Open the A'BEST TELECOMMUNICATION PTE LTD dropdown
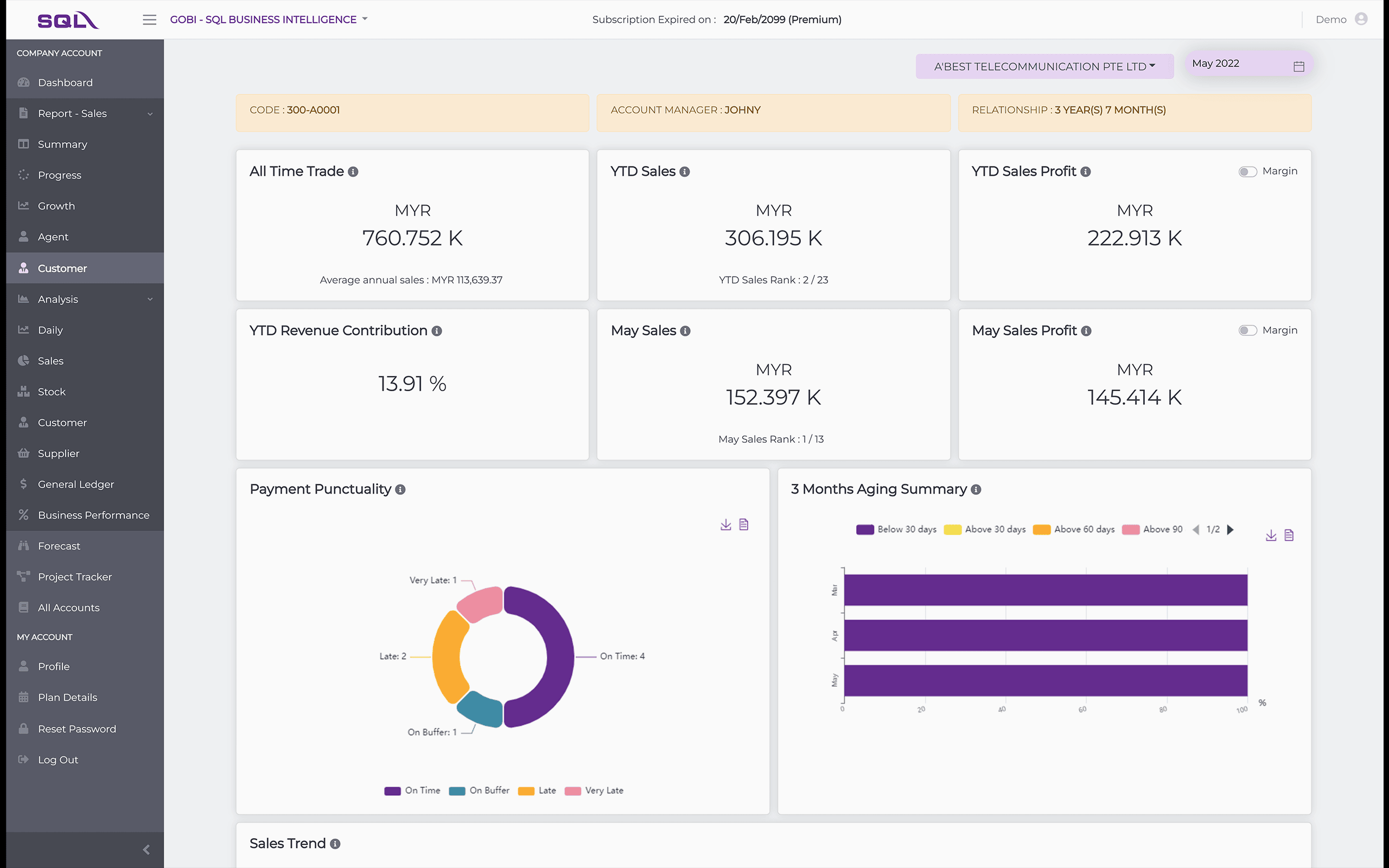The height and width of the screenshot is (868, 1389). (1044, 67)
